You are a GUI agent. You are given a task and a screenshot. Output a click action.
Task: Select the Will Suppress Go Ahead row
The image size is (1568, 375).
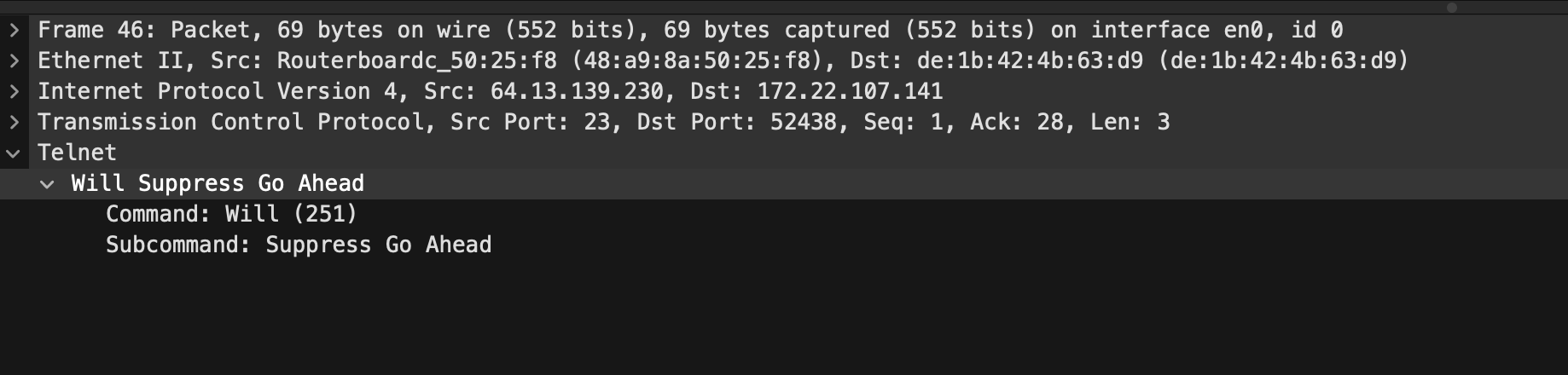pyautogui.click(x=218, y=184)
